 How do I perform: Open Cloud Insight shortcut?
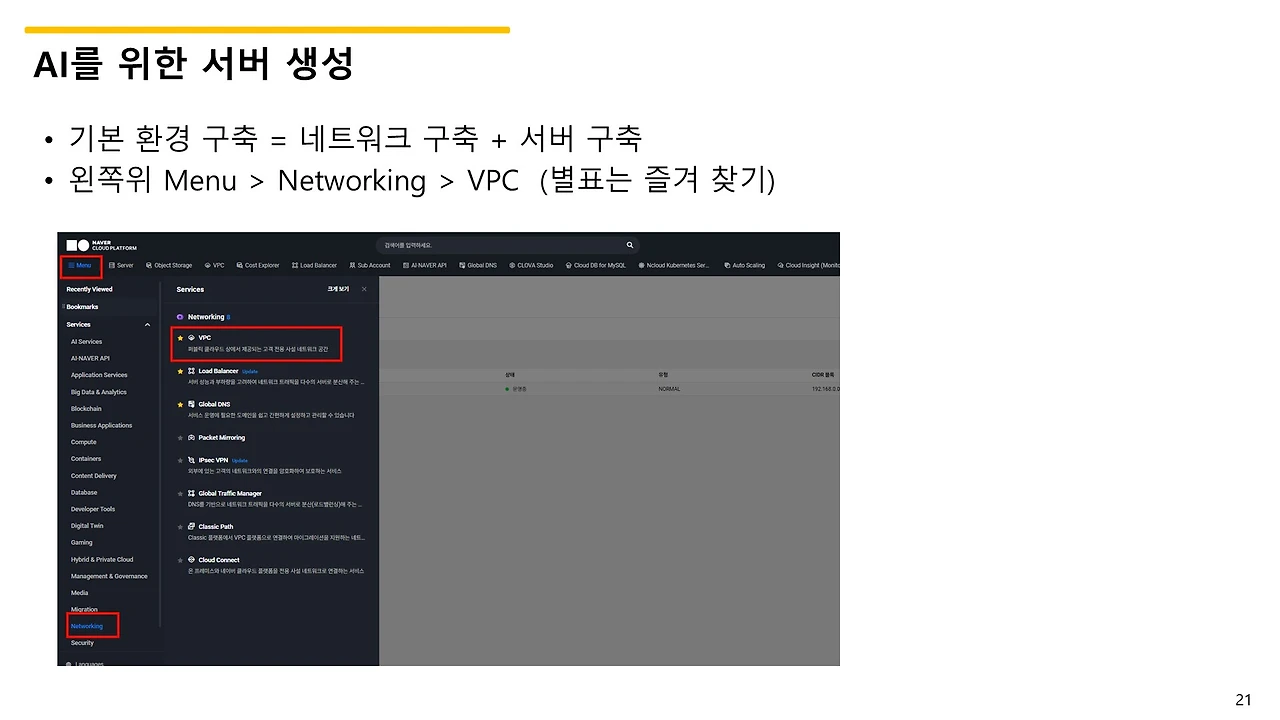pos(808,265)
